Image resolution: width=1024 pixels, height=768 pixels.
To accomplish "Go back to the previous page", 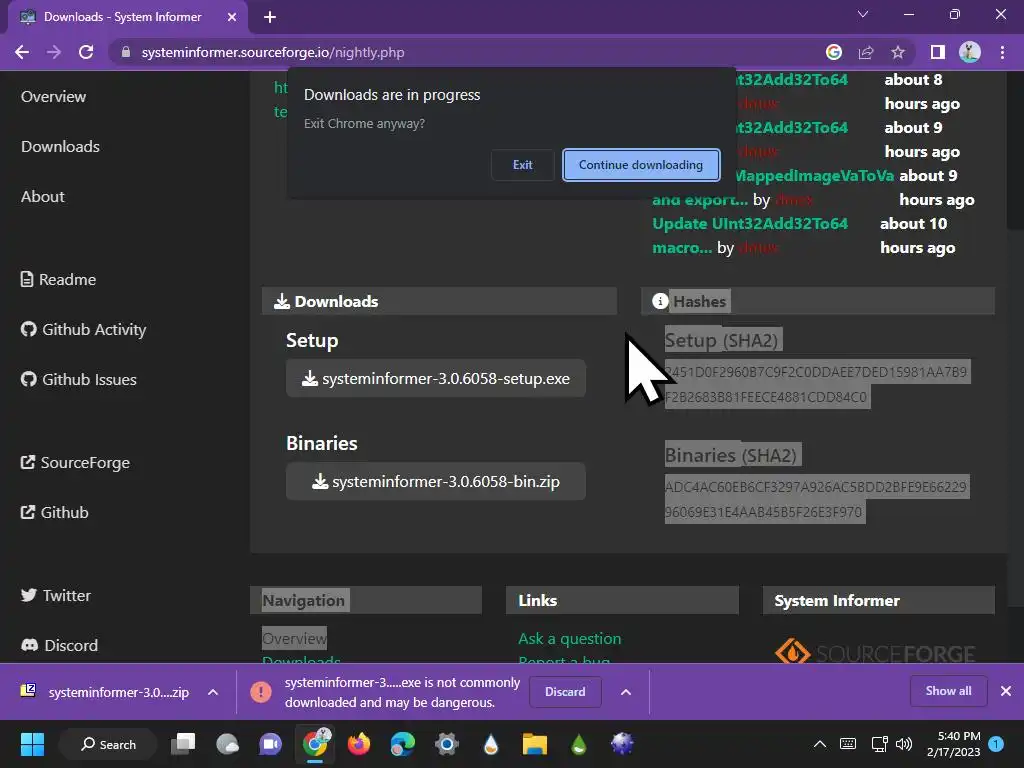I will coord(22,52).
